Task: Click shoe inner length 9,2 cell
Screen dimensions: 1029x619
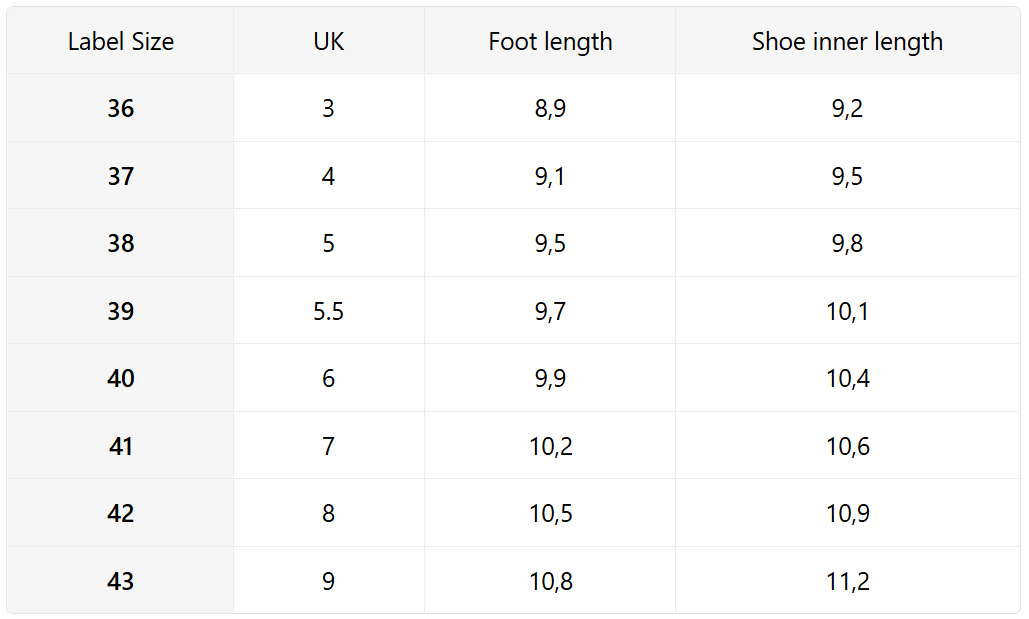Action: tap(847, 109)
